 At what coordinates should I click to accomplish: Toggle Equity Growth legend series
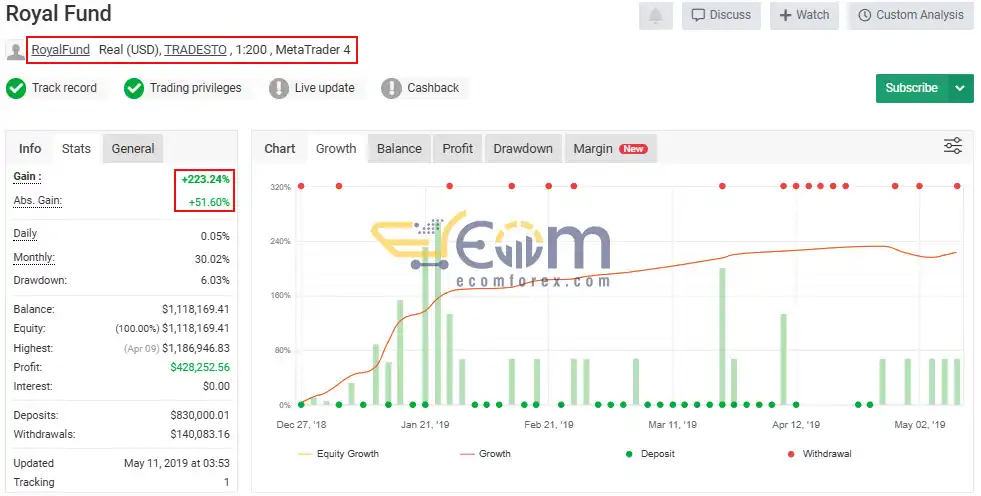point(339,454)
